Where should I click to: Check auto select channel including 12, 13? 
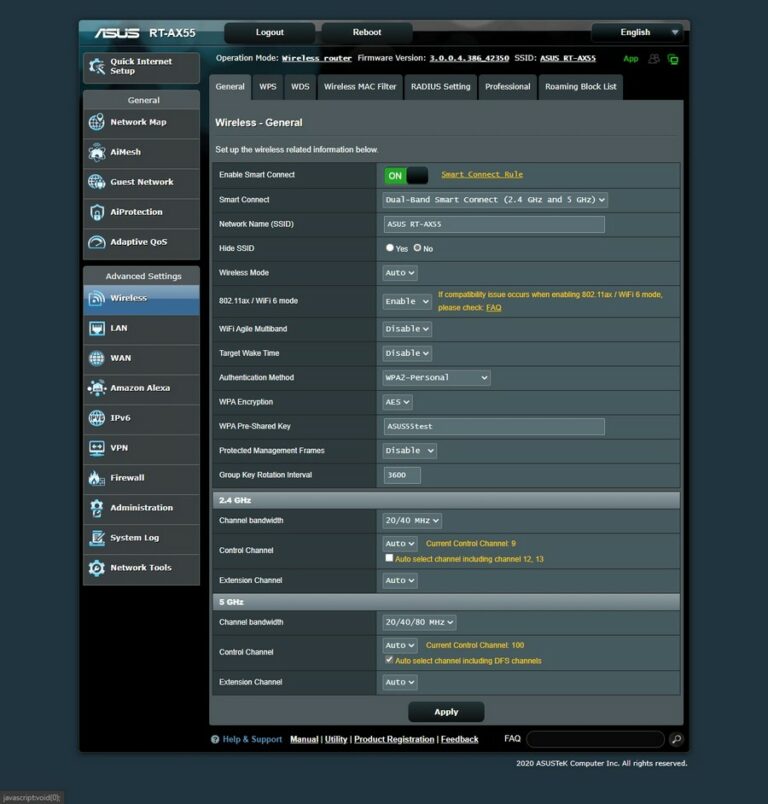click(389, 558)
